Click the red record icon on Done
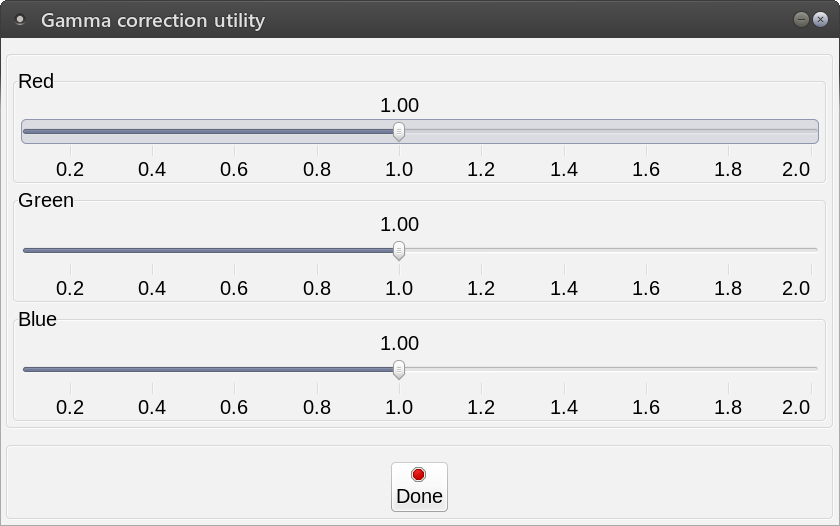This screenshot has width=840, height=526. point(419,474)
